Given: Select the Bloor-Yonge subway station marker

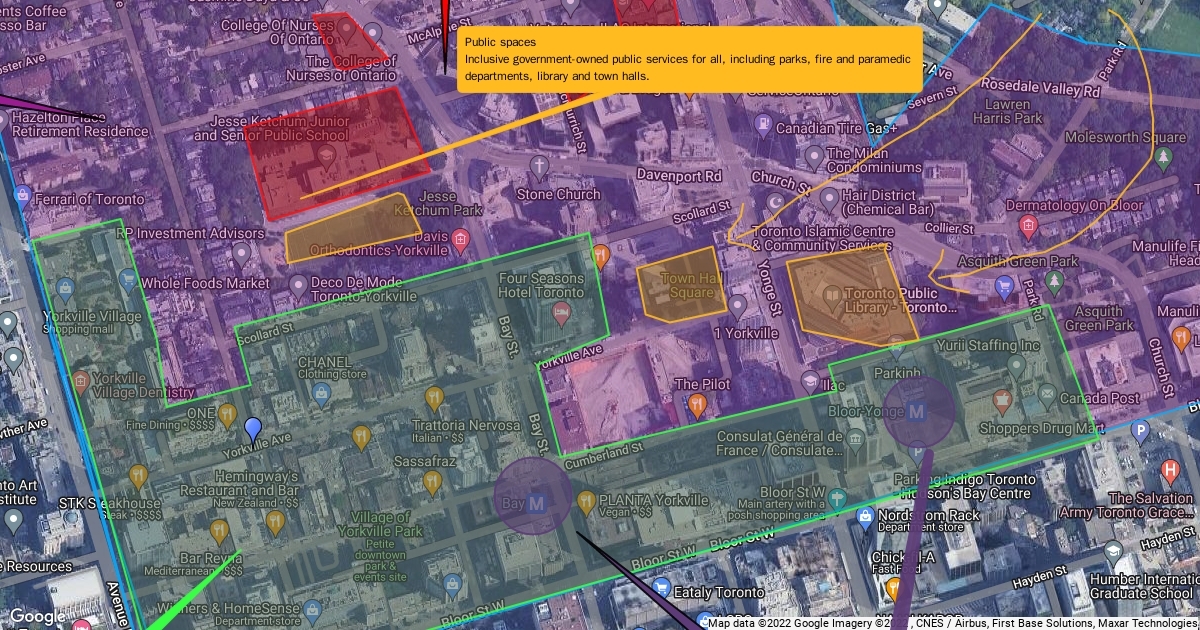Looking at the screenshot, I should (917, 411).
